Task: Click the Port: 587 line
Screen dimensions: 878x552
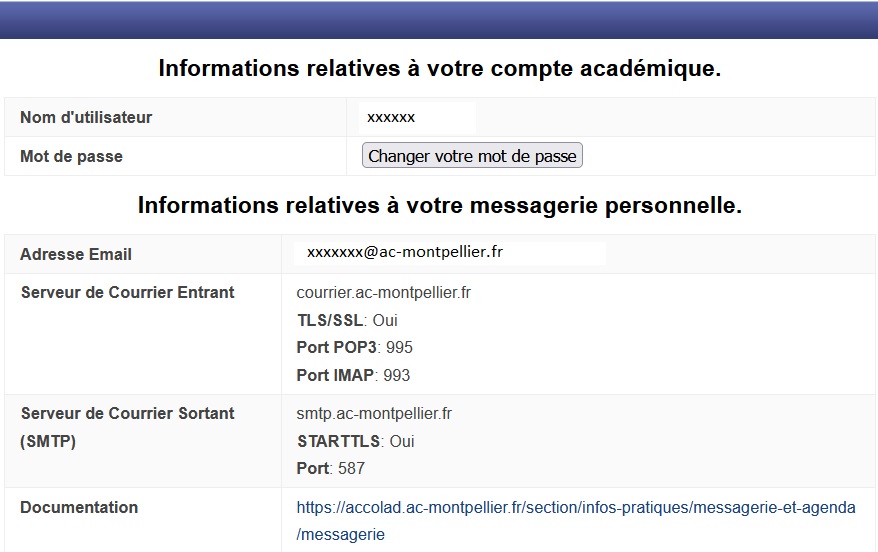Action: click(331, 468)
